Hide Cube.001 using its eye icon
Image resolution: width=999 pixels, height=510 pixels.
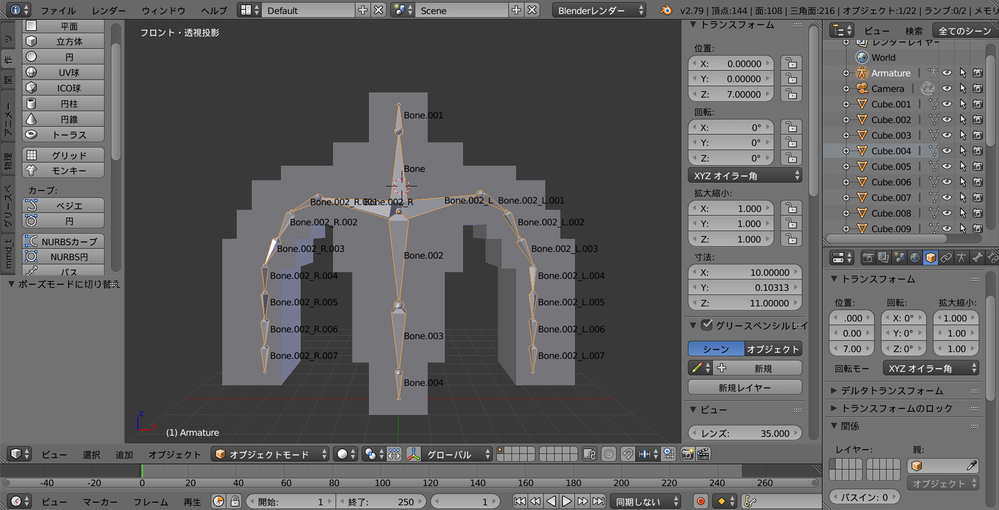pyautogui.click(x=946, y=104)
